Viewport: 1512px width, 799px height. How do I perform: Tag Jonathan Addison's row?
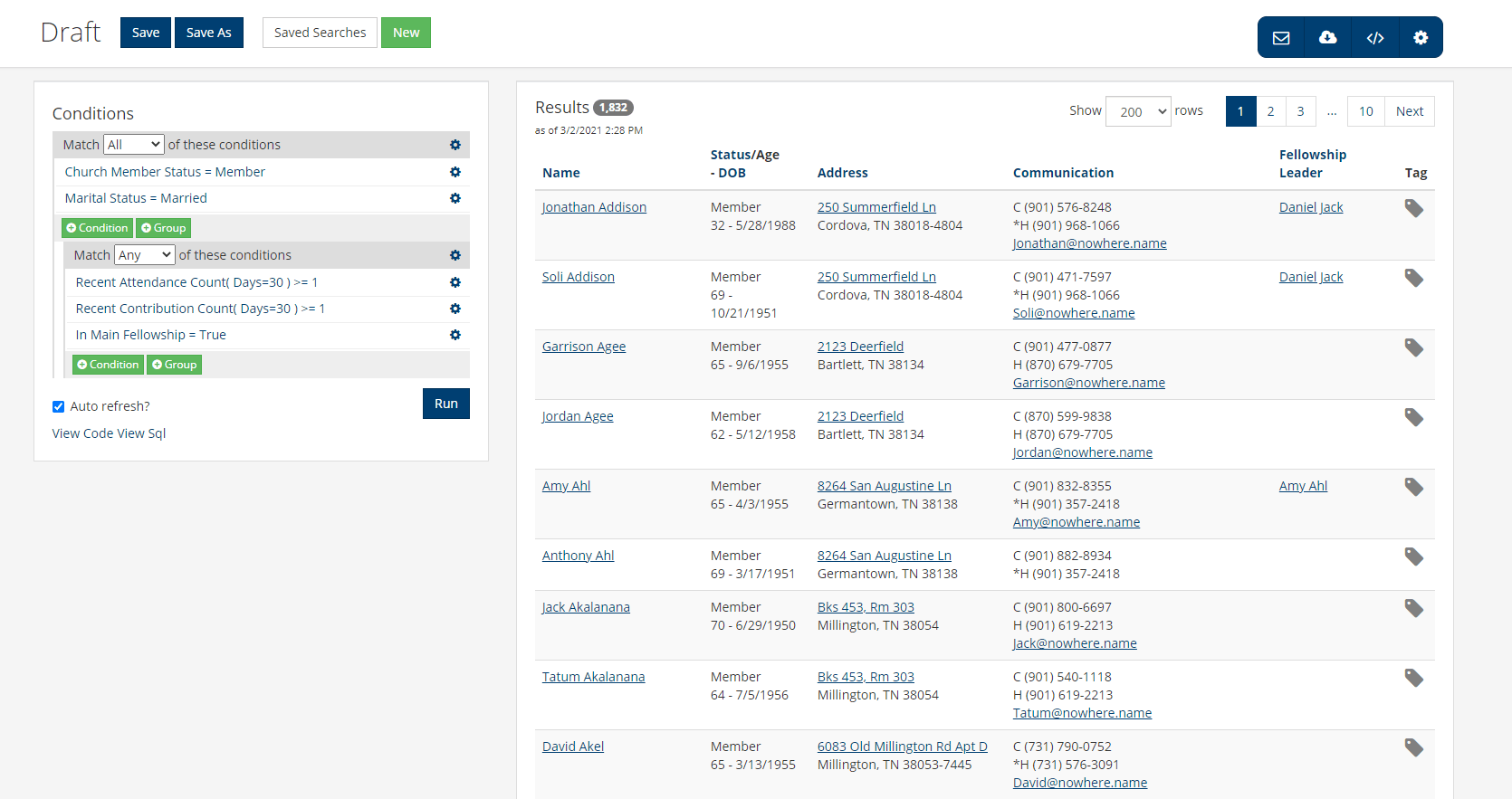coord(1413,208)
